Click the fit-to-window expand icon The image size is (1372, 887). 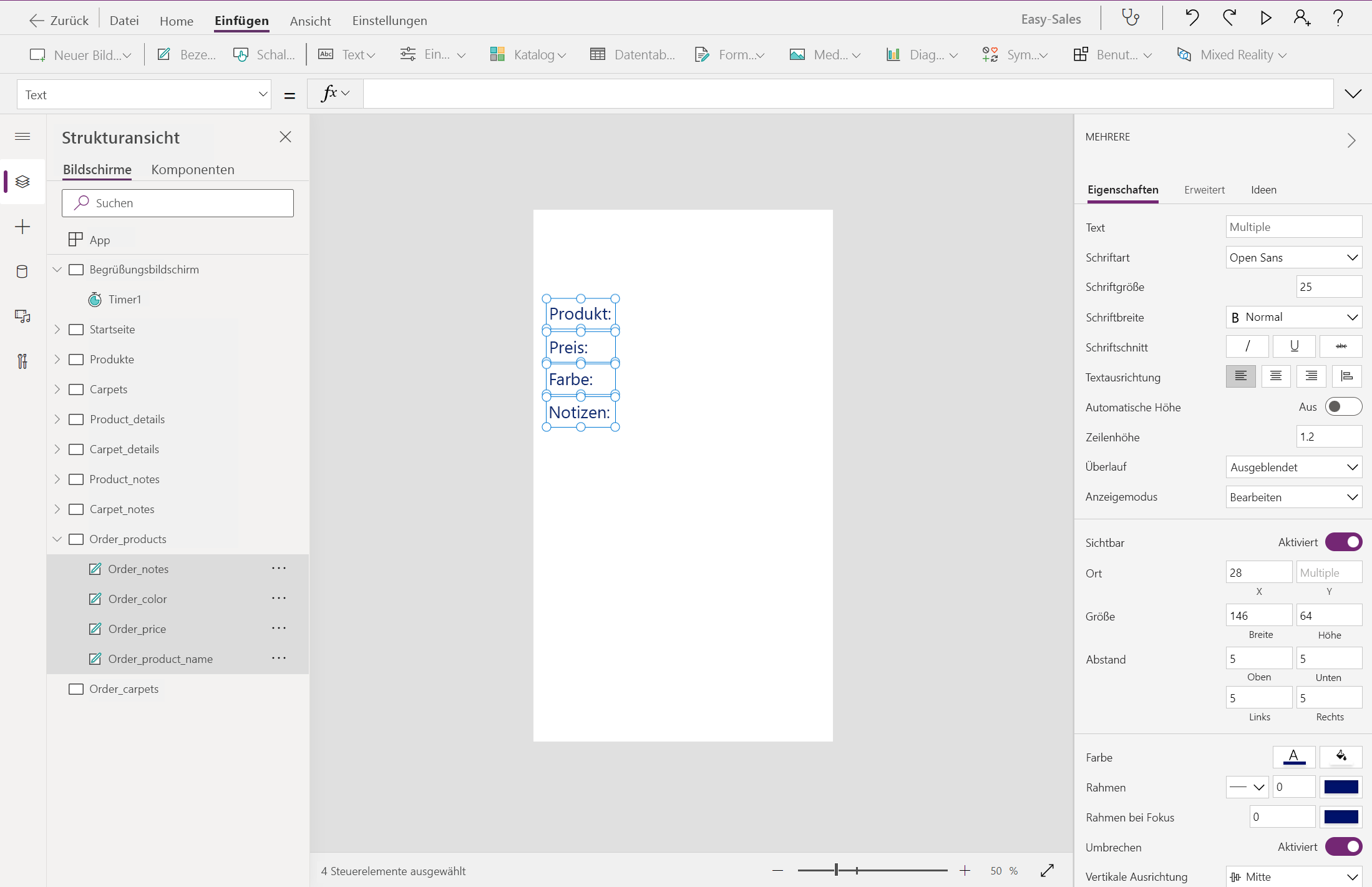click(1048, 870)
